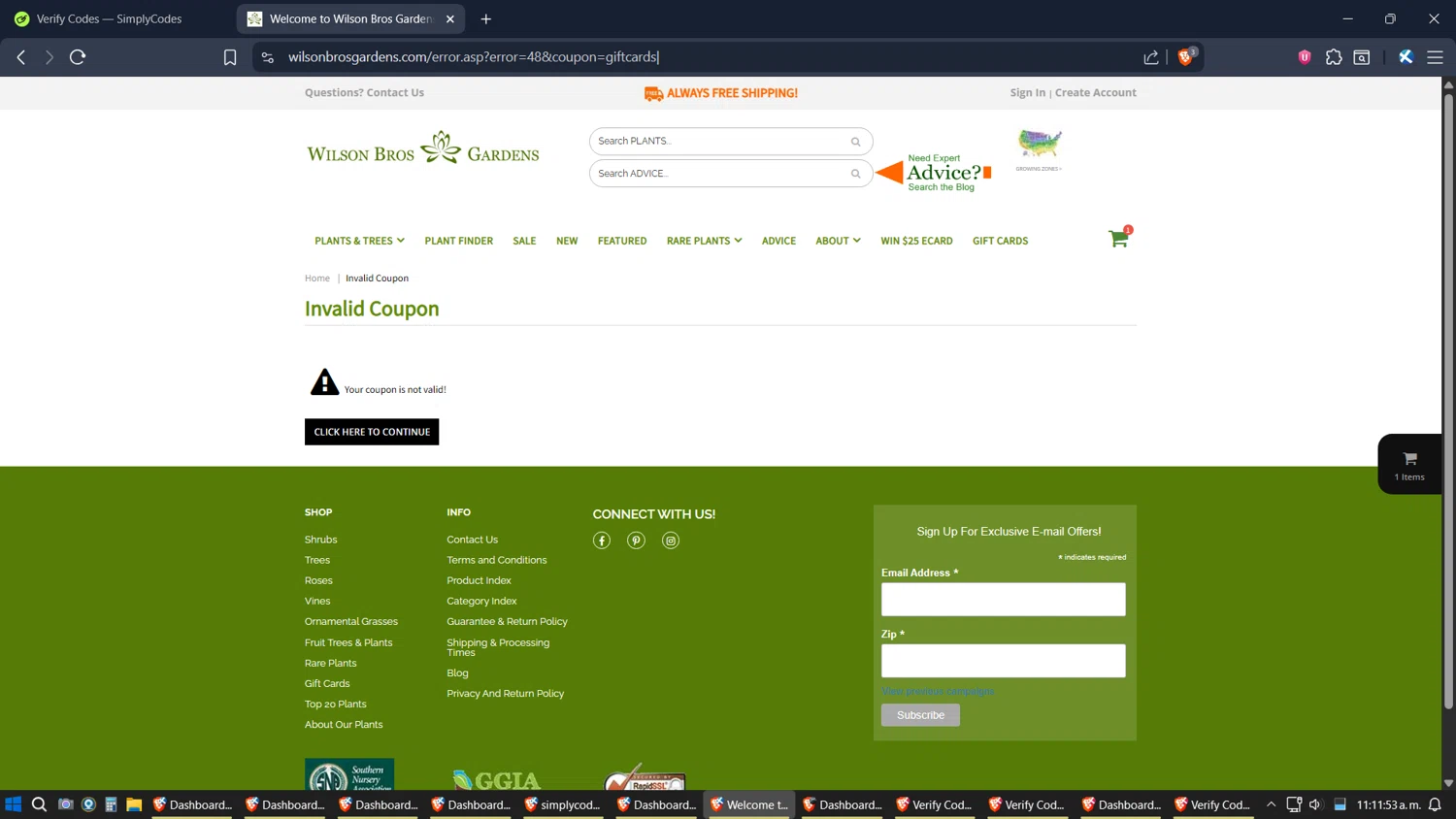Bookmark this page with the bookmark icon
The image size is (1456, 819).
230,57
